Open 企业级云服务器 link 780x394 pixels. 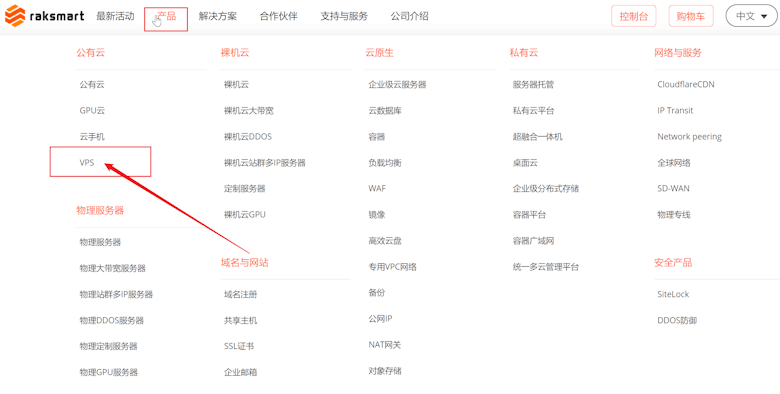pyautogui.click(x=397, y=85)
